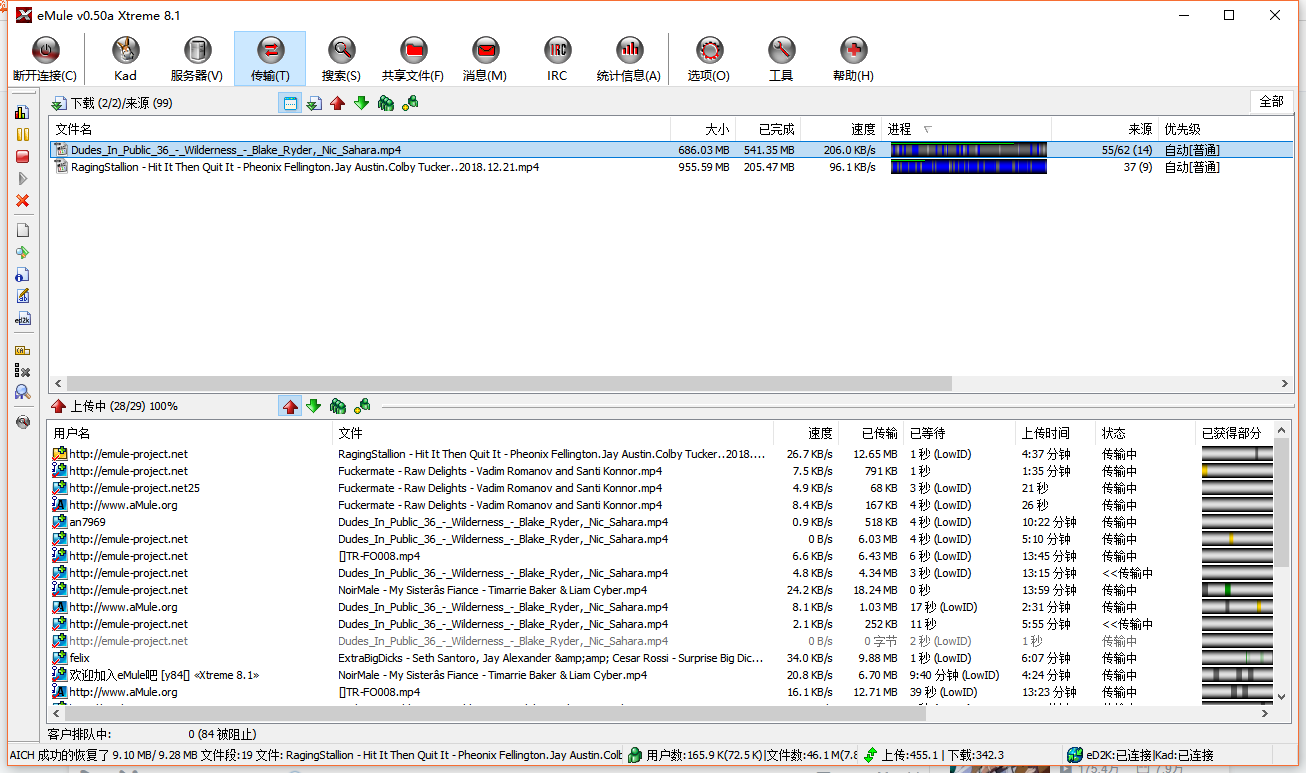Open the IRC chat page
Screen dimensions: 1306x773
tap(557, 58)
